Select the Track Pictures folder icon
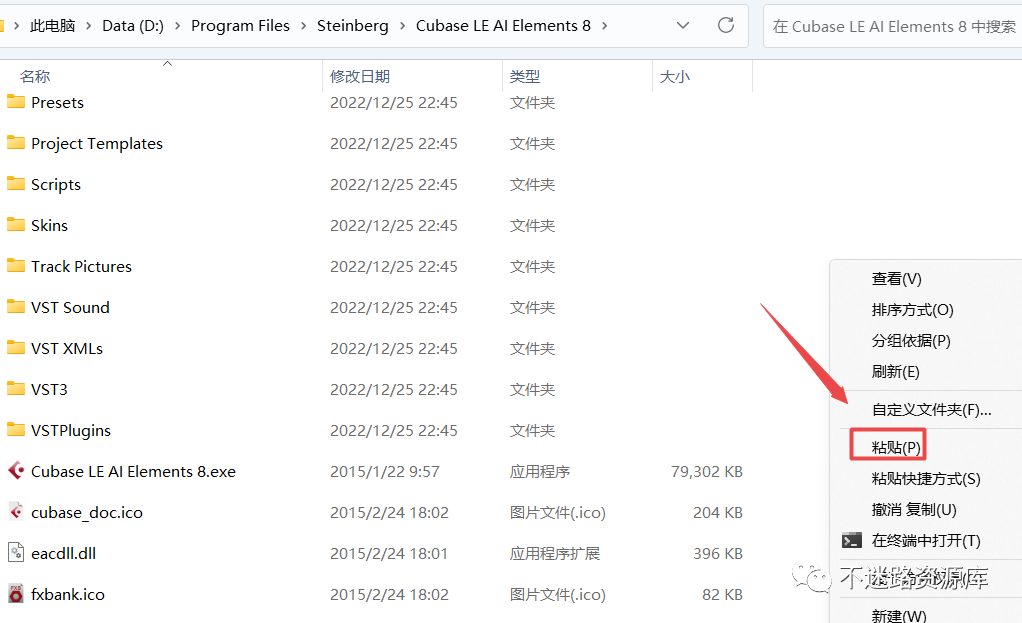 [x=16, y=266]
